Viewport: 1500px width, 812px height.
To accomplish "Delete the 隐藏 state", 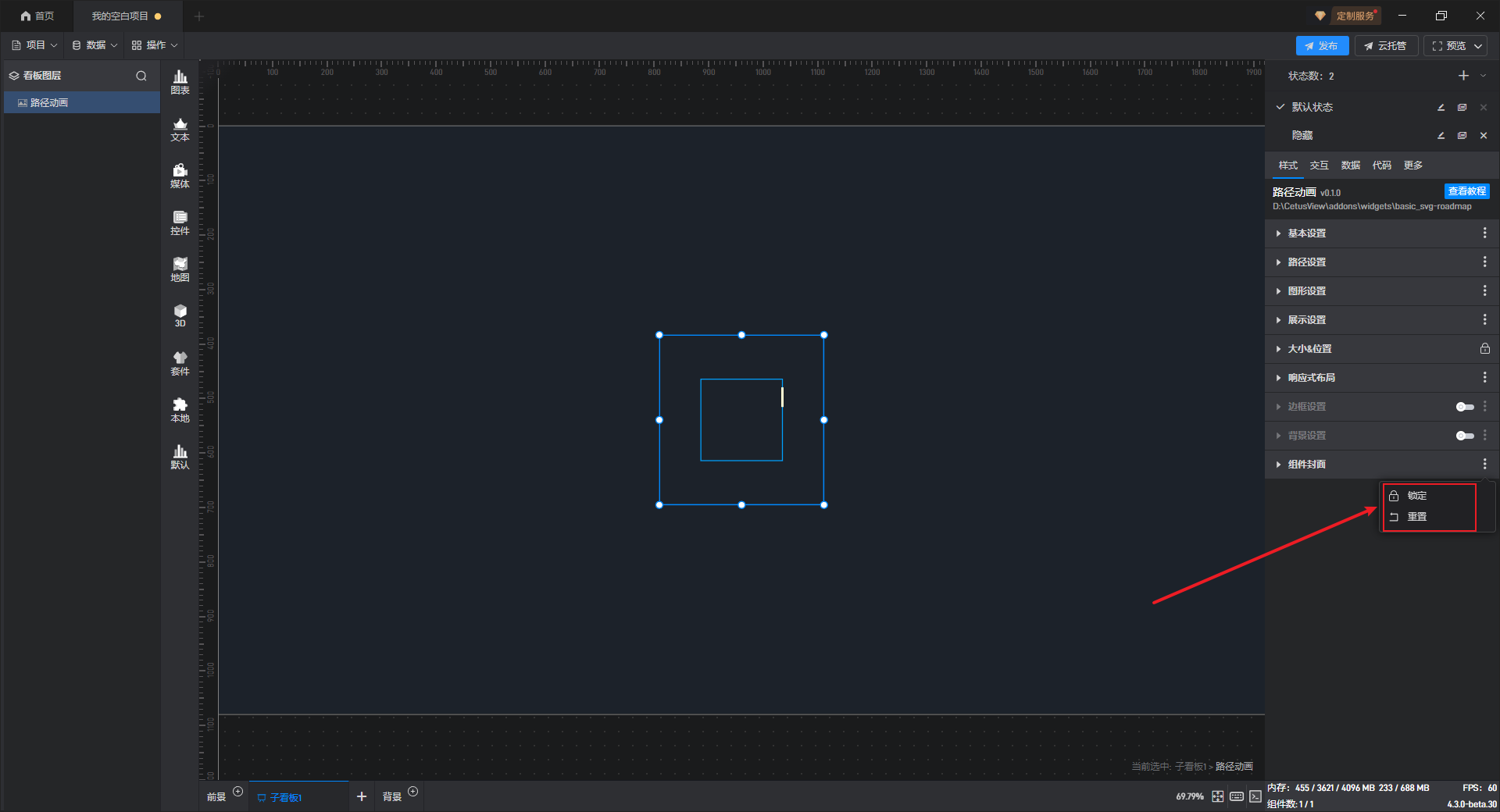I will tap(1484, 136).
